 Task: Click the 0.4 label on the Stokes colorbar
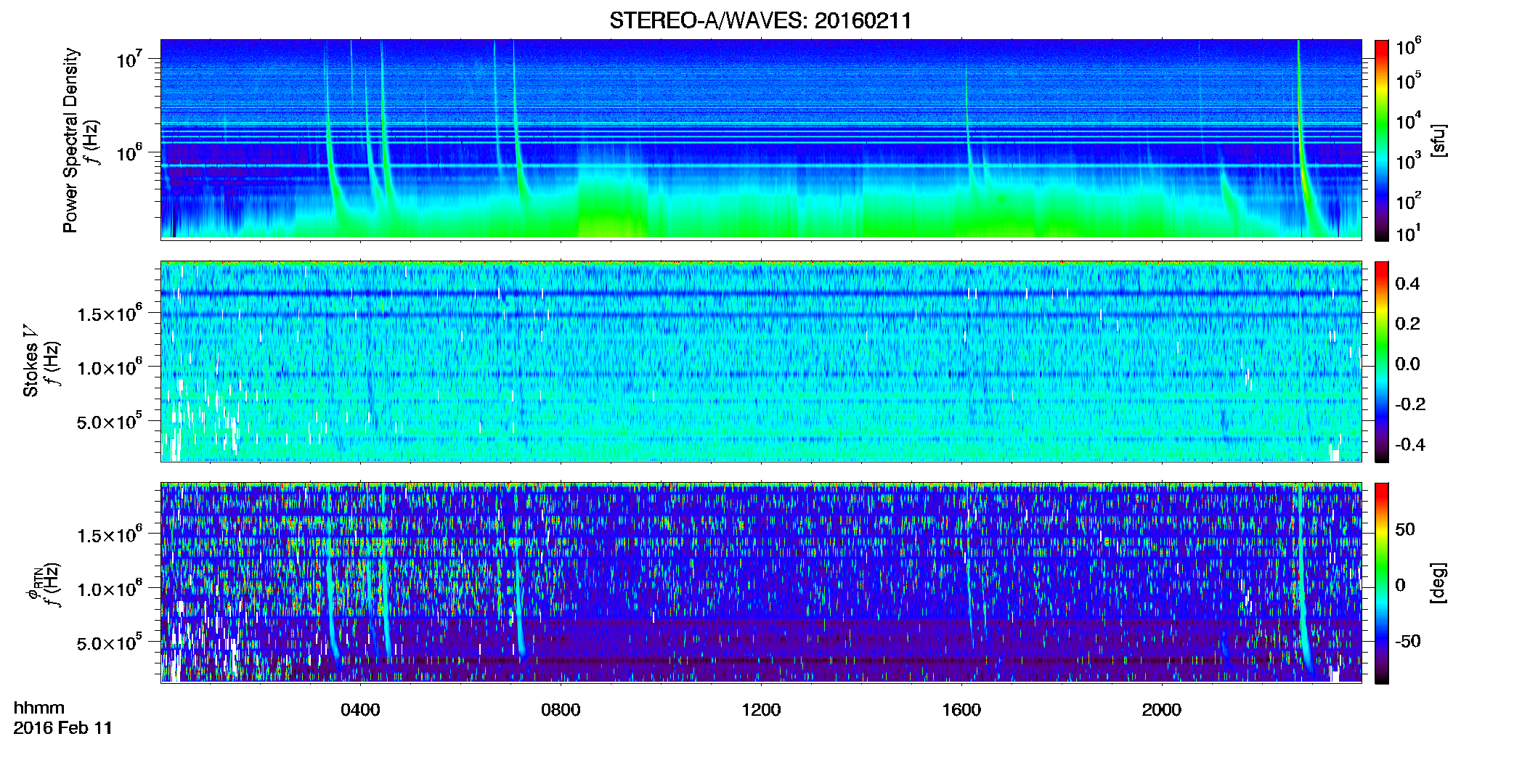1407,284
